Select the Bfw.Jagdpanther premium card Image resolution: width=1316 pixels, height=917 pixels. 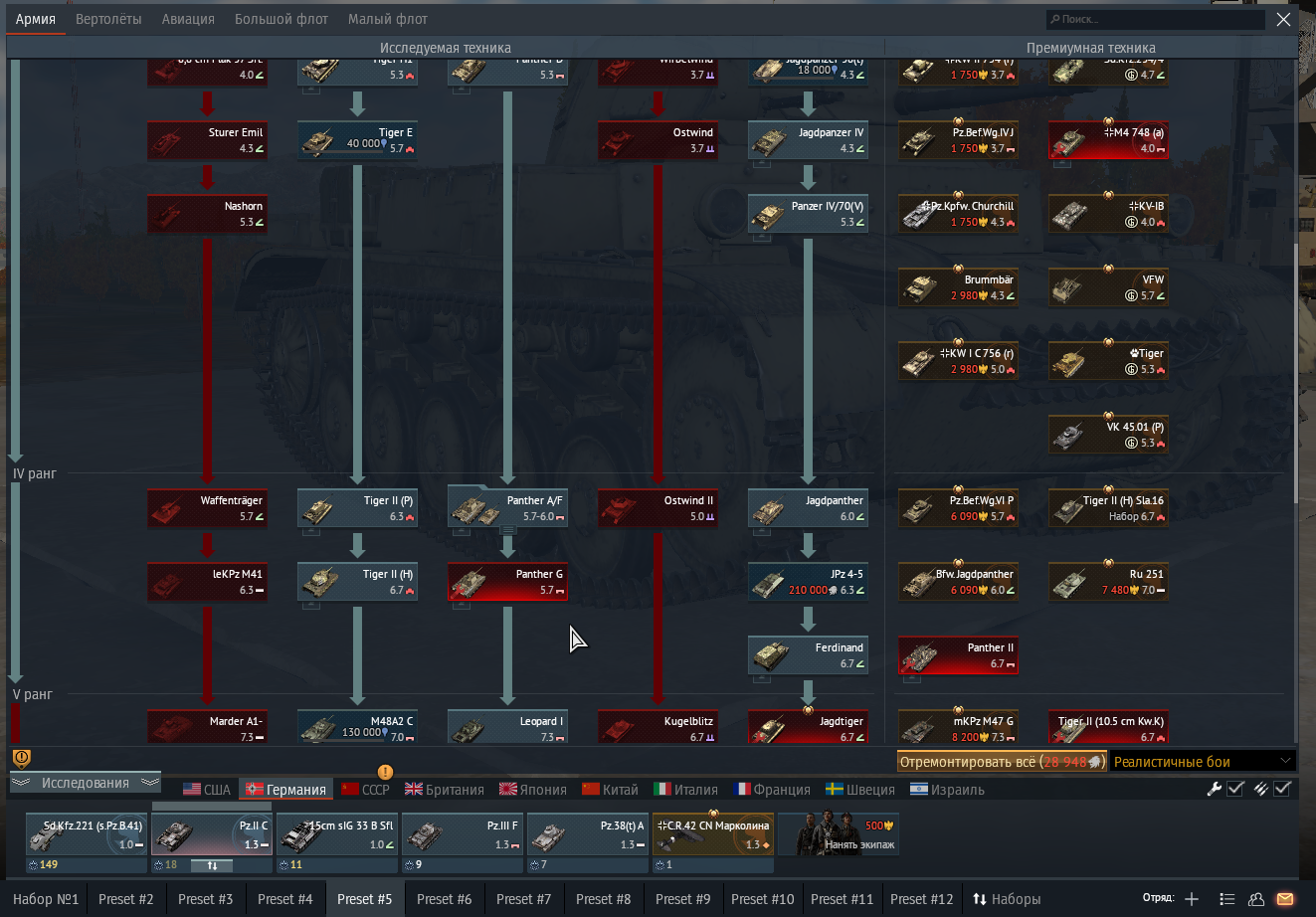(x=958, y=582)
